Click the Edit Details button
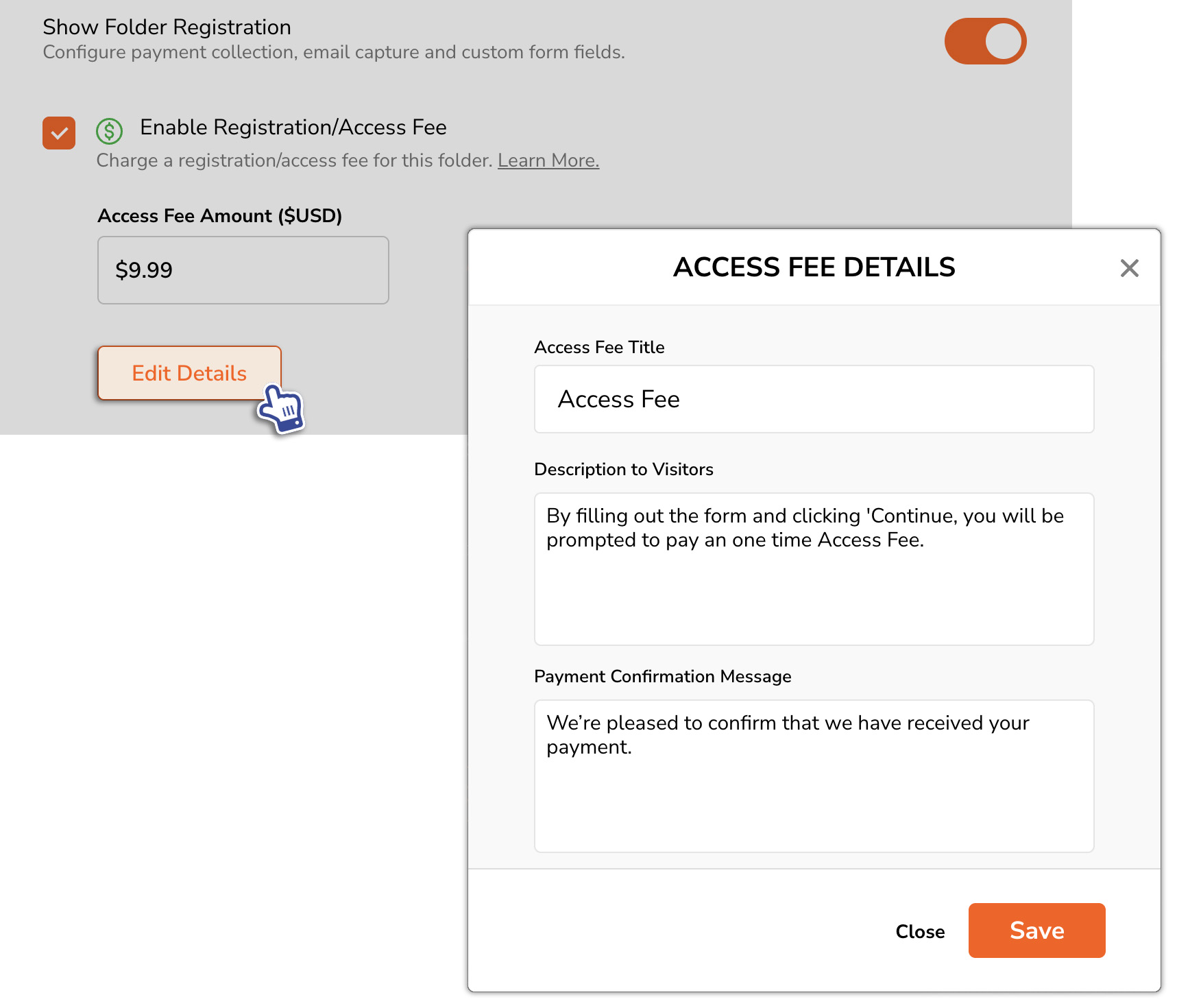This screenshot has width=1177, height=1008. pyautogui.click(x=190, y=373)
